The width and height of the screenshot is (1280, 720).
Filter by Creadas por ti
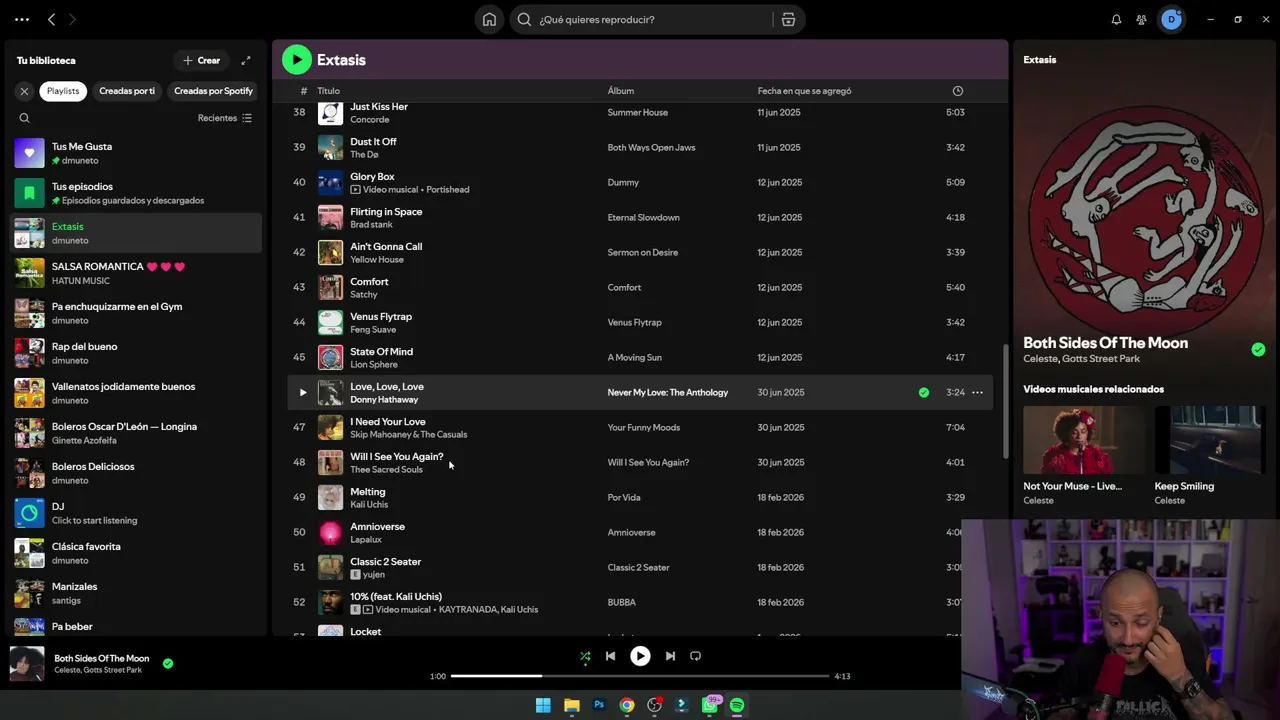(127, 91)
